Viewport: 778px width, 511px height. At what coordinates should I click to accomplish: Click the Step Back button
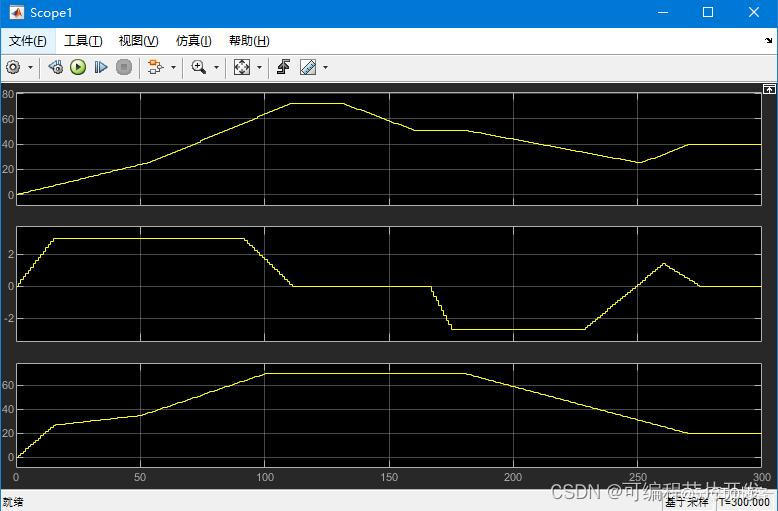coord(55,67)
